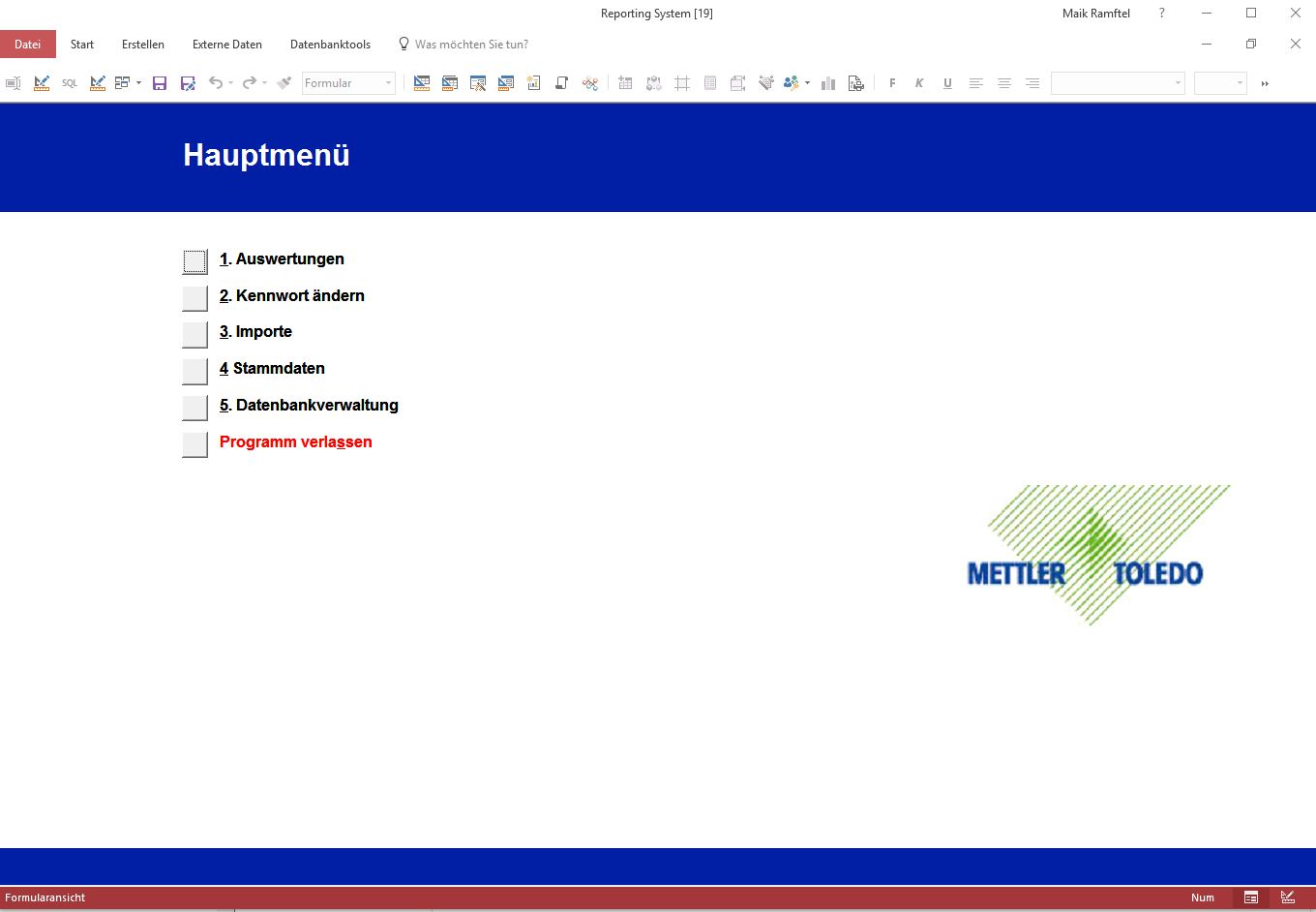Center align text

coord(1004,83)
